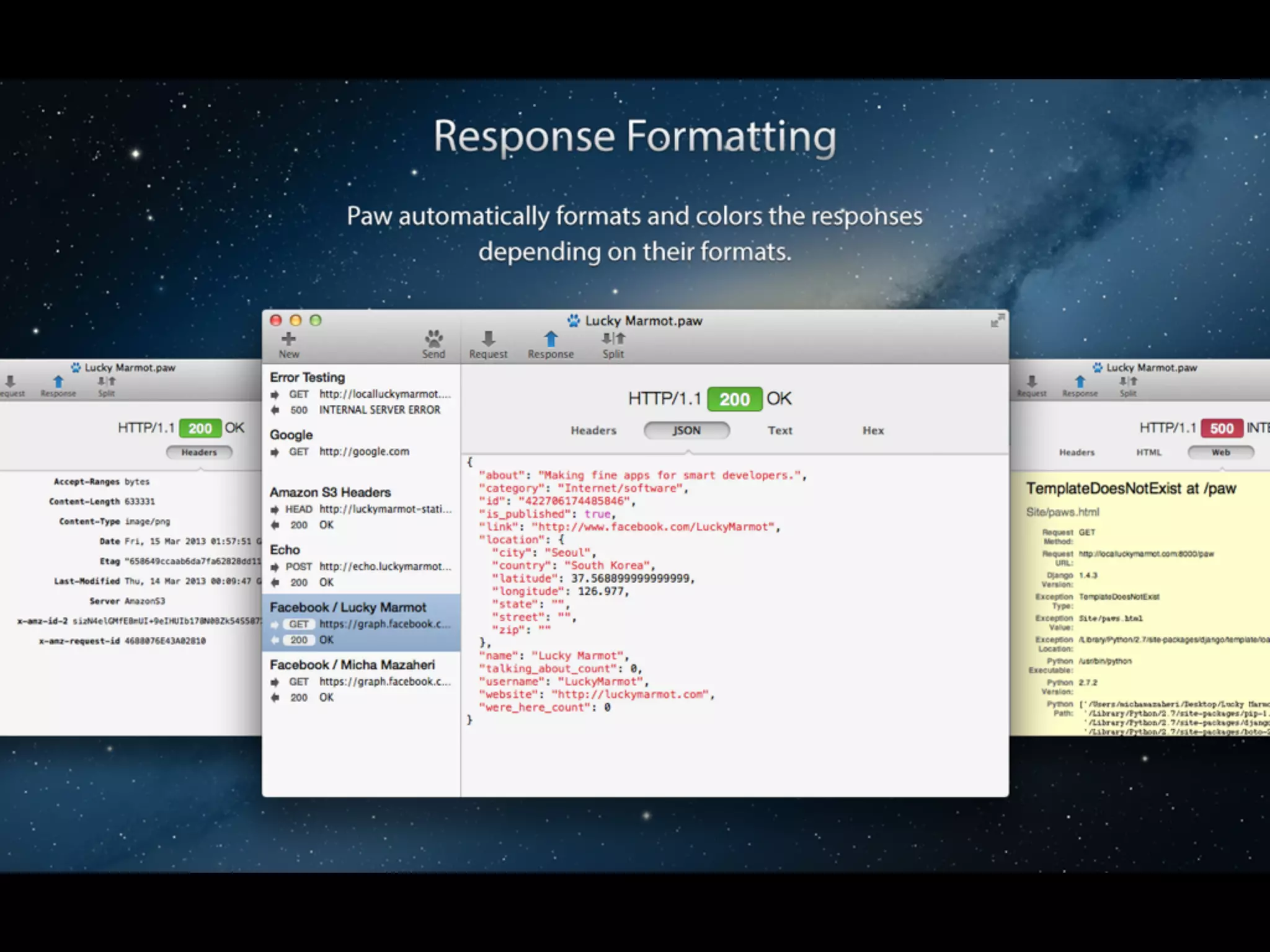Switch to Split view icon

point(613,338)
